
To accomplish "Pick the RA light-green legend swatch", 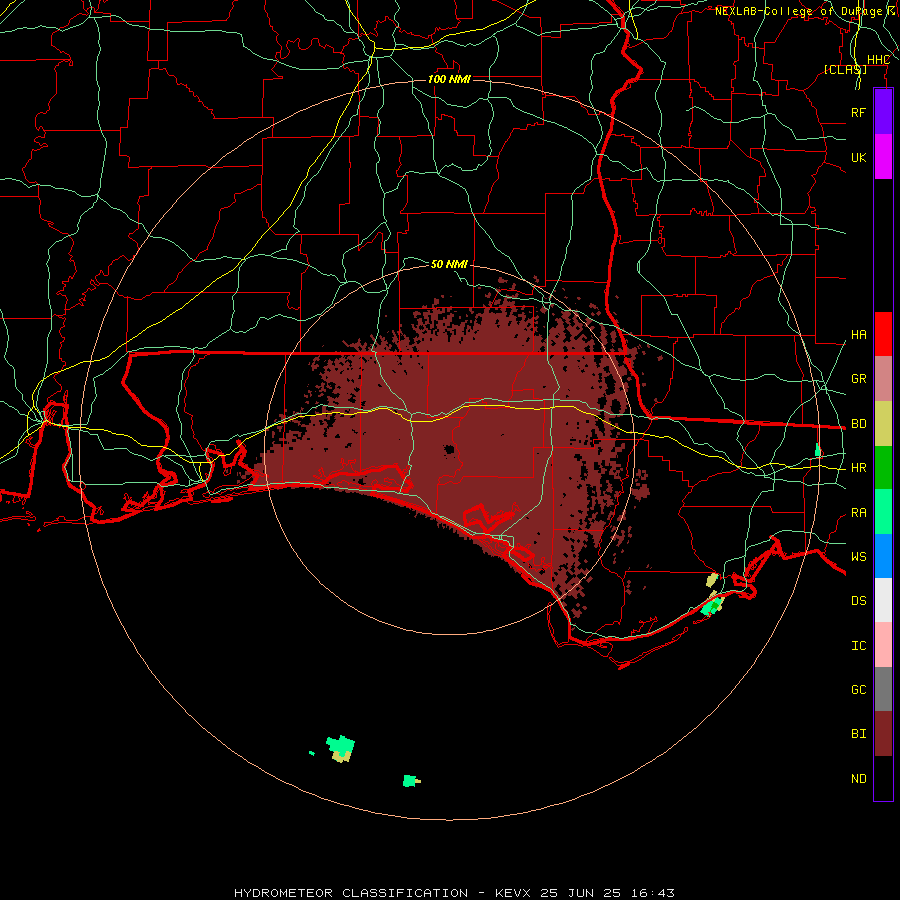I will (883, 512).
